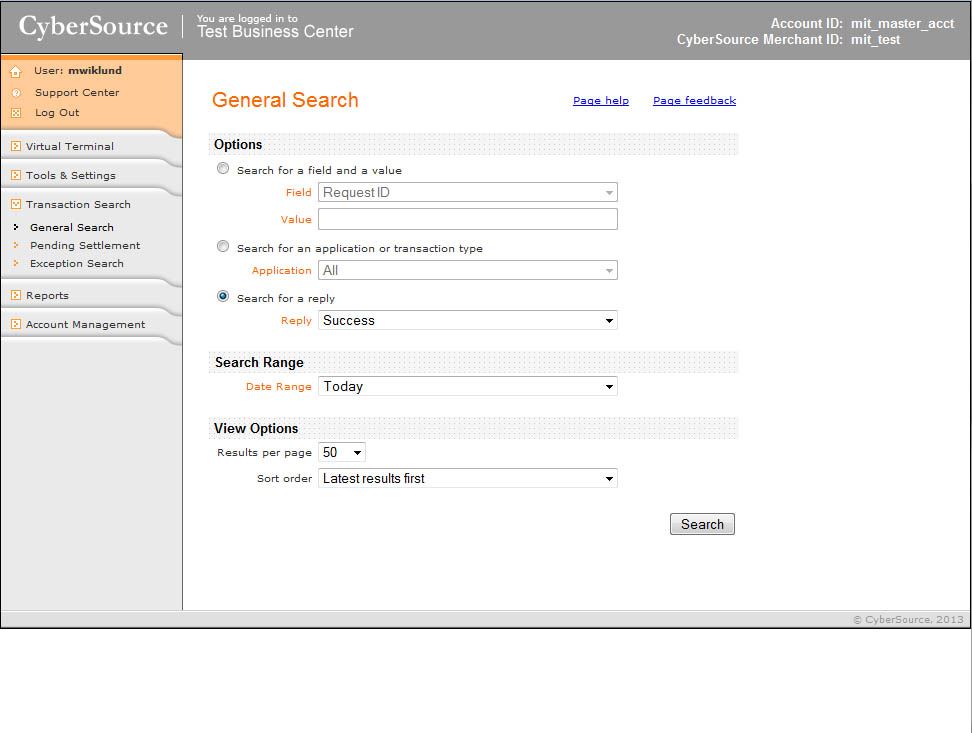Choose 'Search for an application or transaction type'

(223, 247)
